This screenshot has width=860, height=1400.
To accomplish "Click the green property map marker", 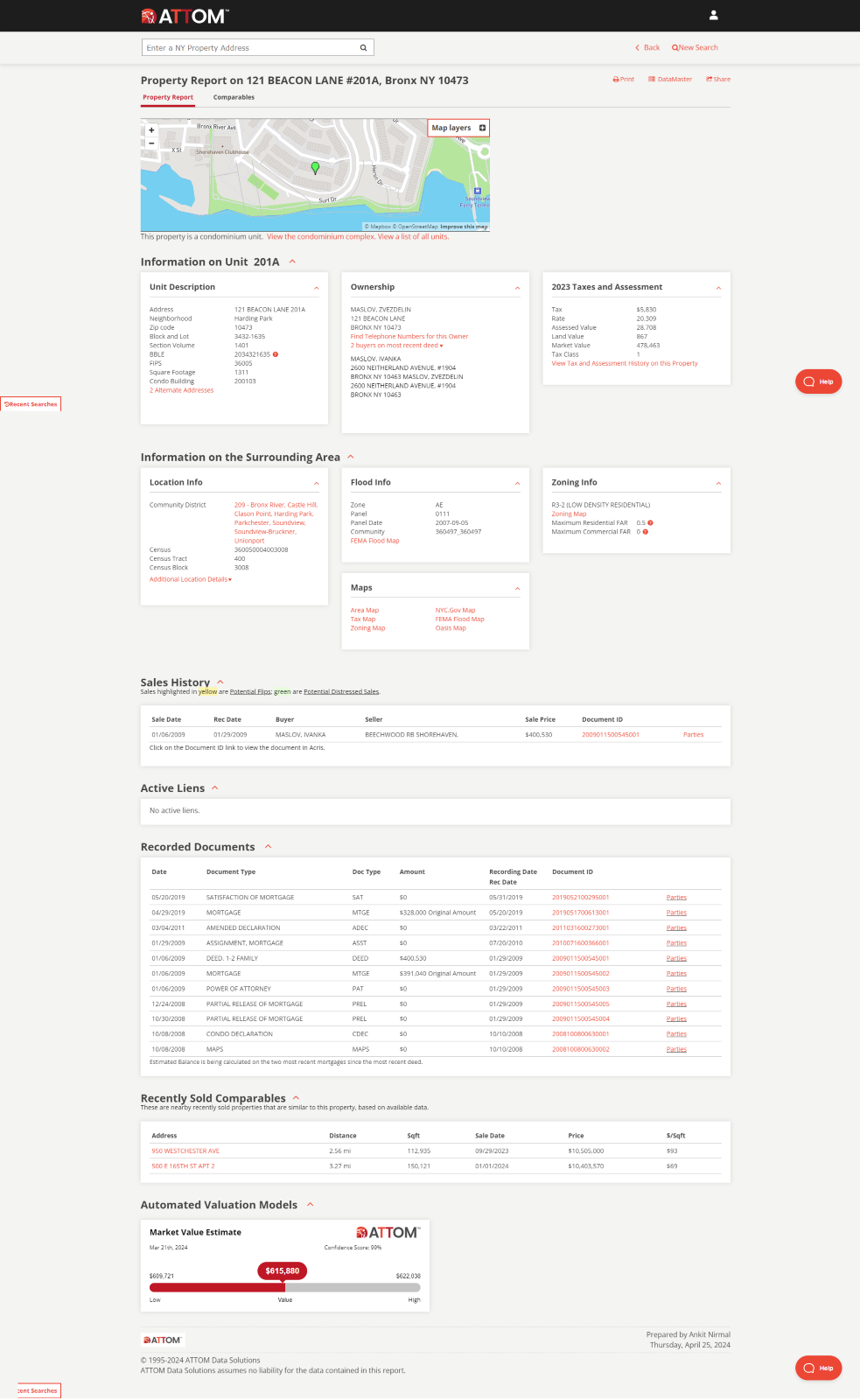I will (316, 167).
